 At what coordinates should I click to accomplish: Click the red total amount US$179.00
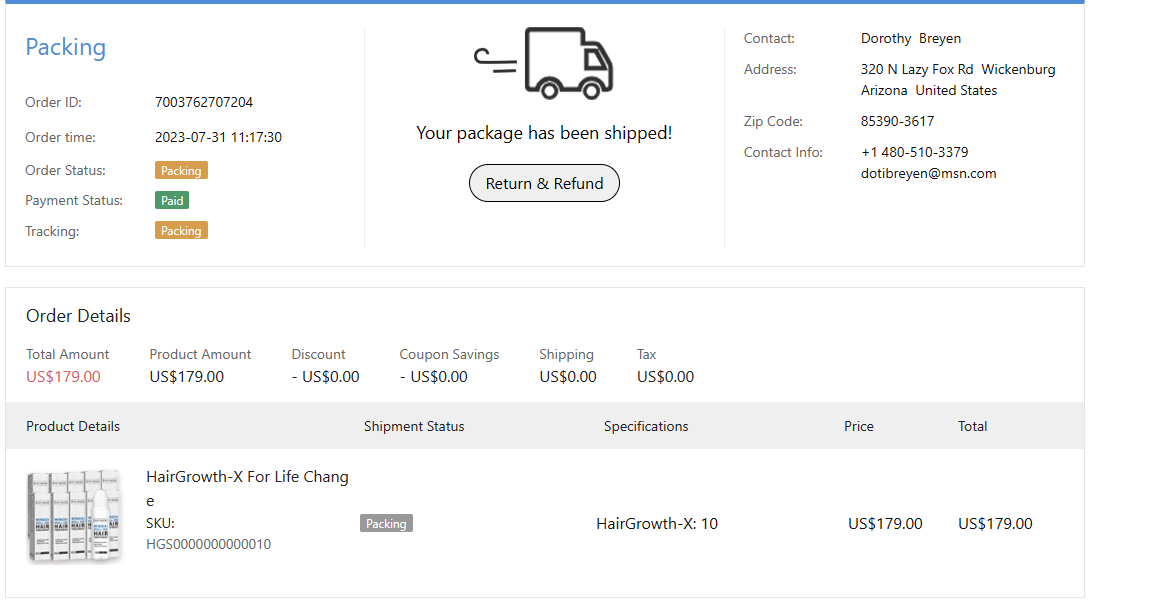[x=63, y=377]
